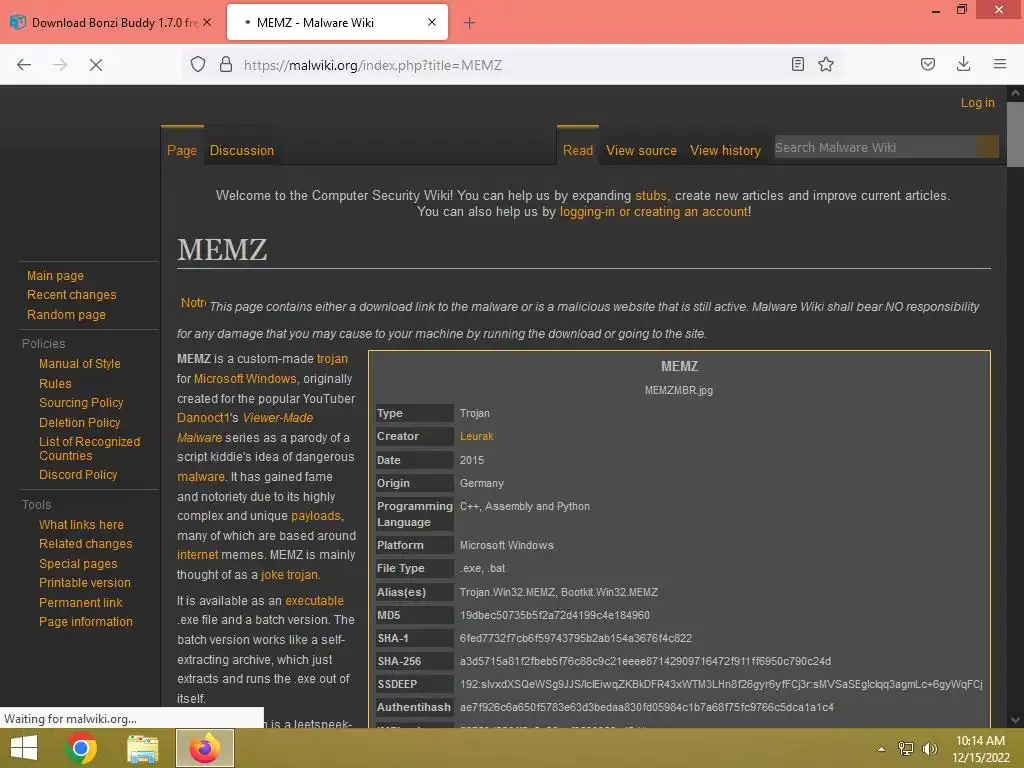The height and width of the screenshot is (768, 1024).
Task: Open the Danooct1 link
Action: [203, 417]
